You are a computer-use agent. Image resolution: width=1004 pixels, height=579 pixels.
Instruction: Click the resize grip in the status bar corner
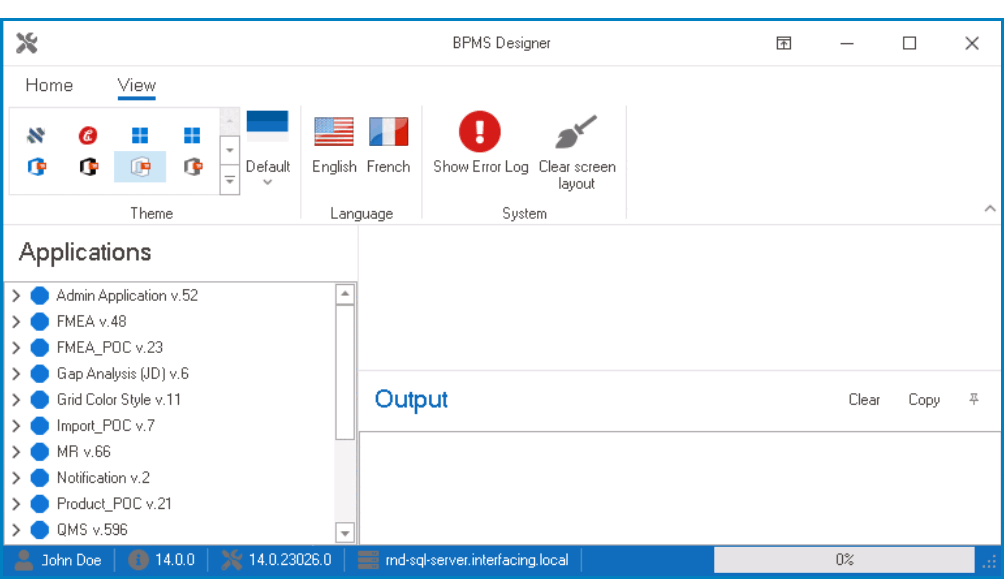coord(990,562)
